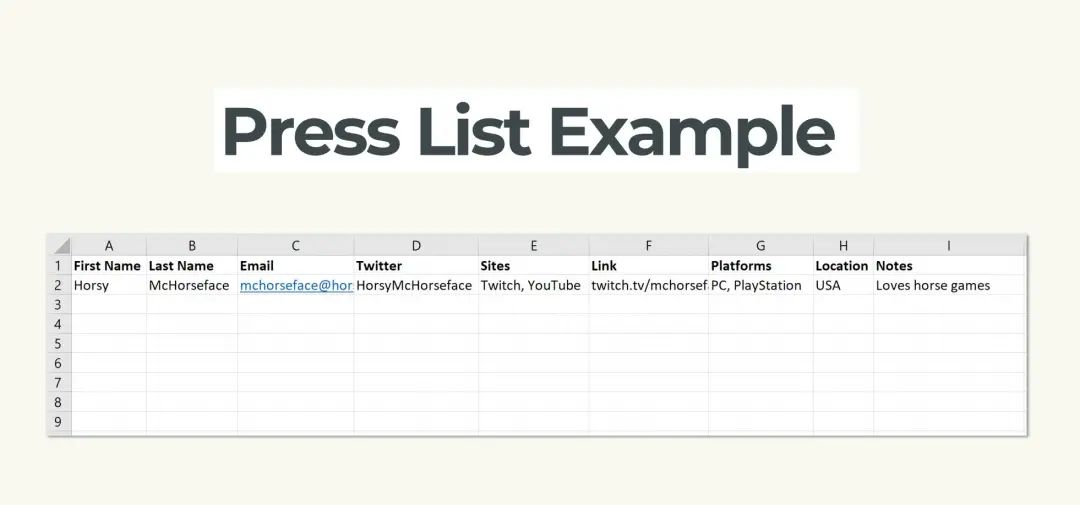Select the PC, PlayStation cell
Image resolution: width=1080 pixels, height=505 pixels.
tap(760, 285)
